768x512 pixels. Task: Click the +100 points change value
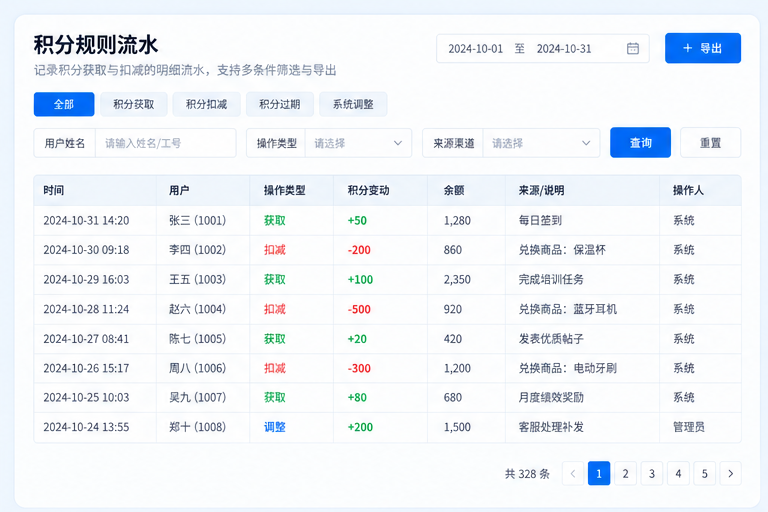360,280
